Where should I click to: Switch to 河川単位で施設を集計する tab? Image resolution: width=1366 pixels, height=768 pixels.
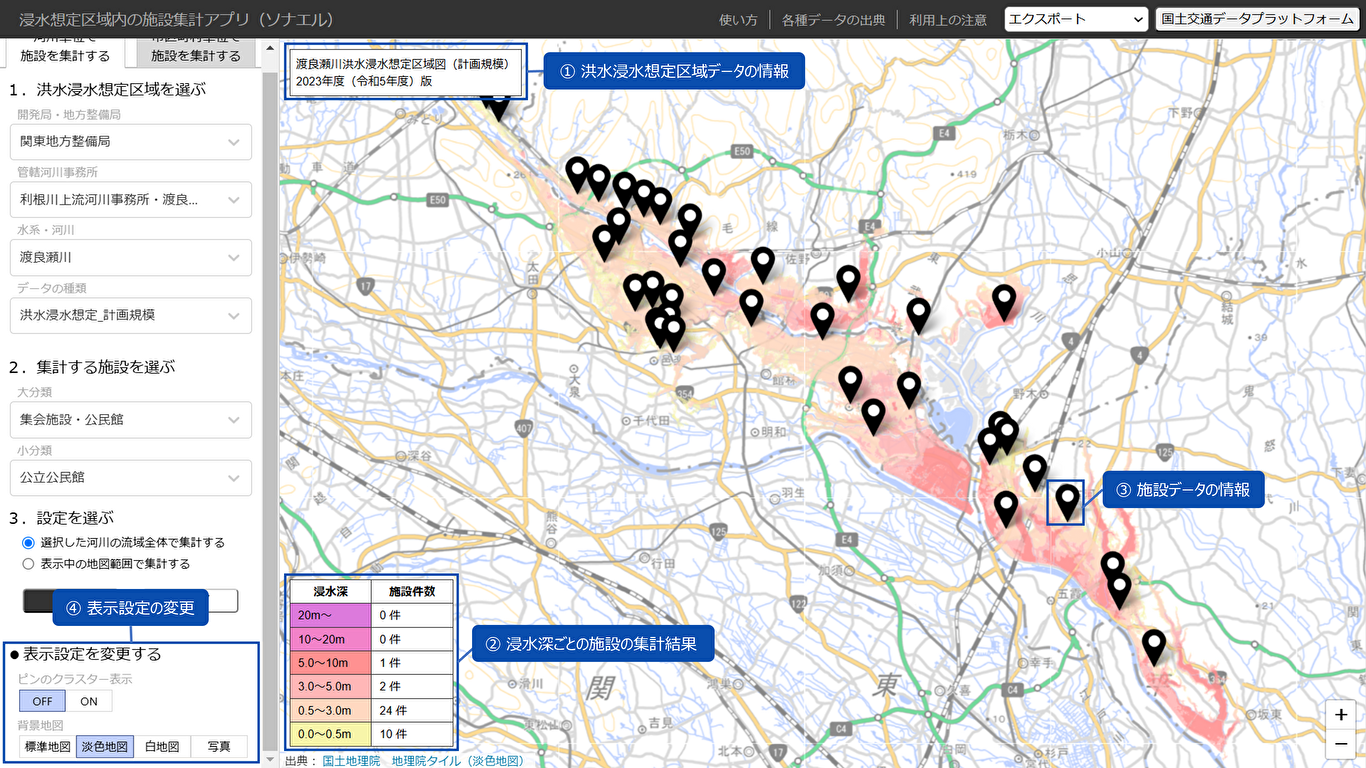click(x=65, y=51)
